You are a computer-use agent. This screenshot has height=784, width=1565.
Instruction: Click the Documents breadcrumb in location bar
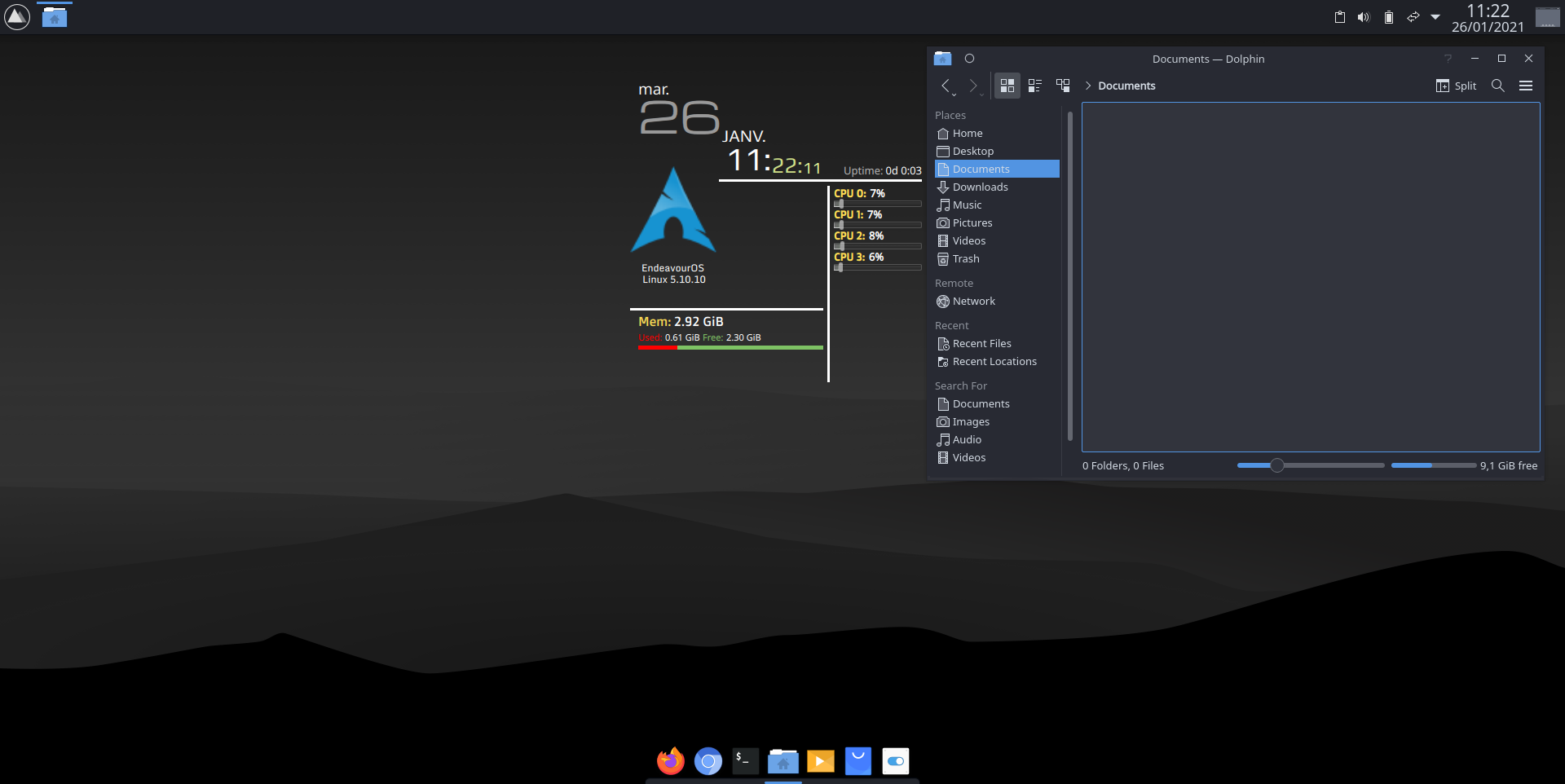tap(1126, 86)
